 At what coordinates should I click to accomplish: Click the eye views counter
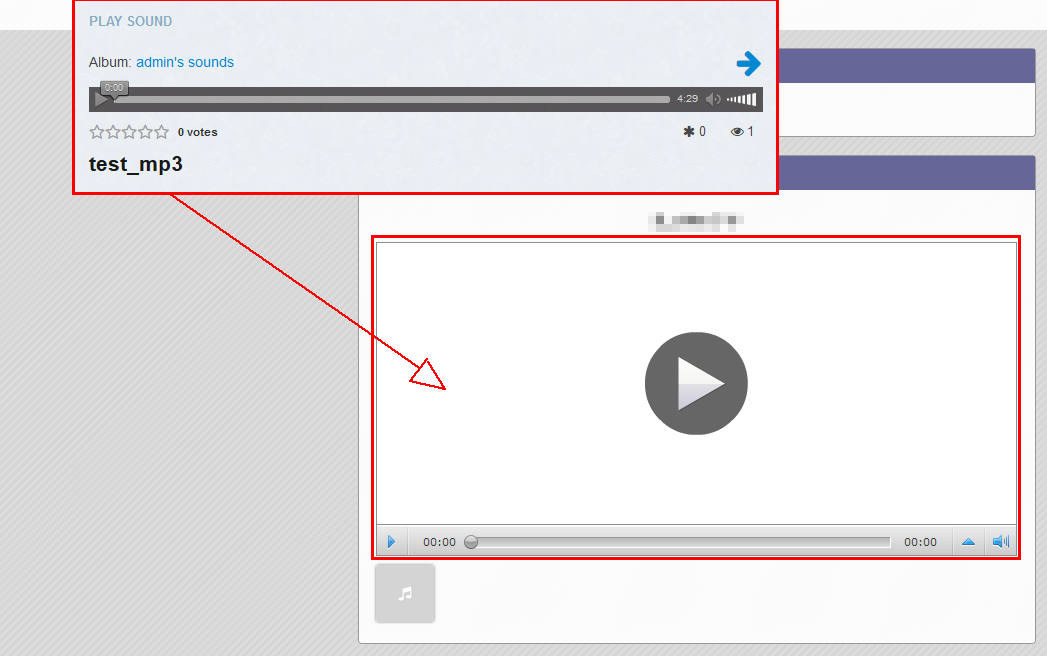(x=742, y=132)
